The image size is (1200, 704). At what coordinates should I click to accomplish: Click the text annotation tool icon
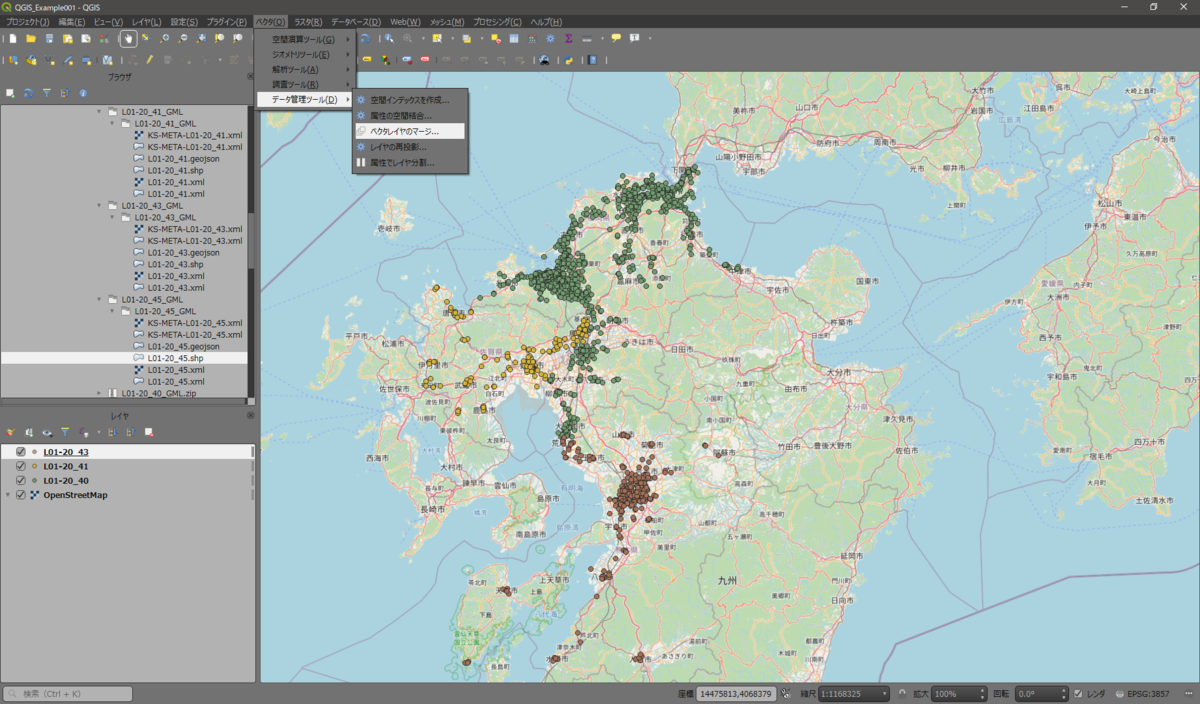tap(634, 38)
